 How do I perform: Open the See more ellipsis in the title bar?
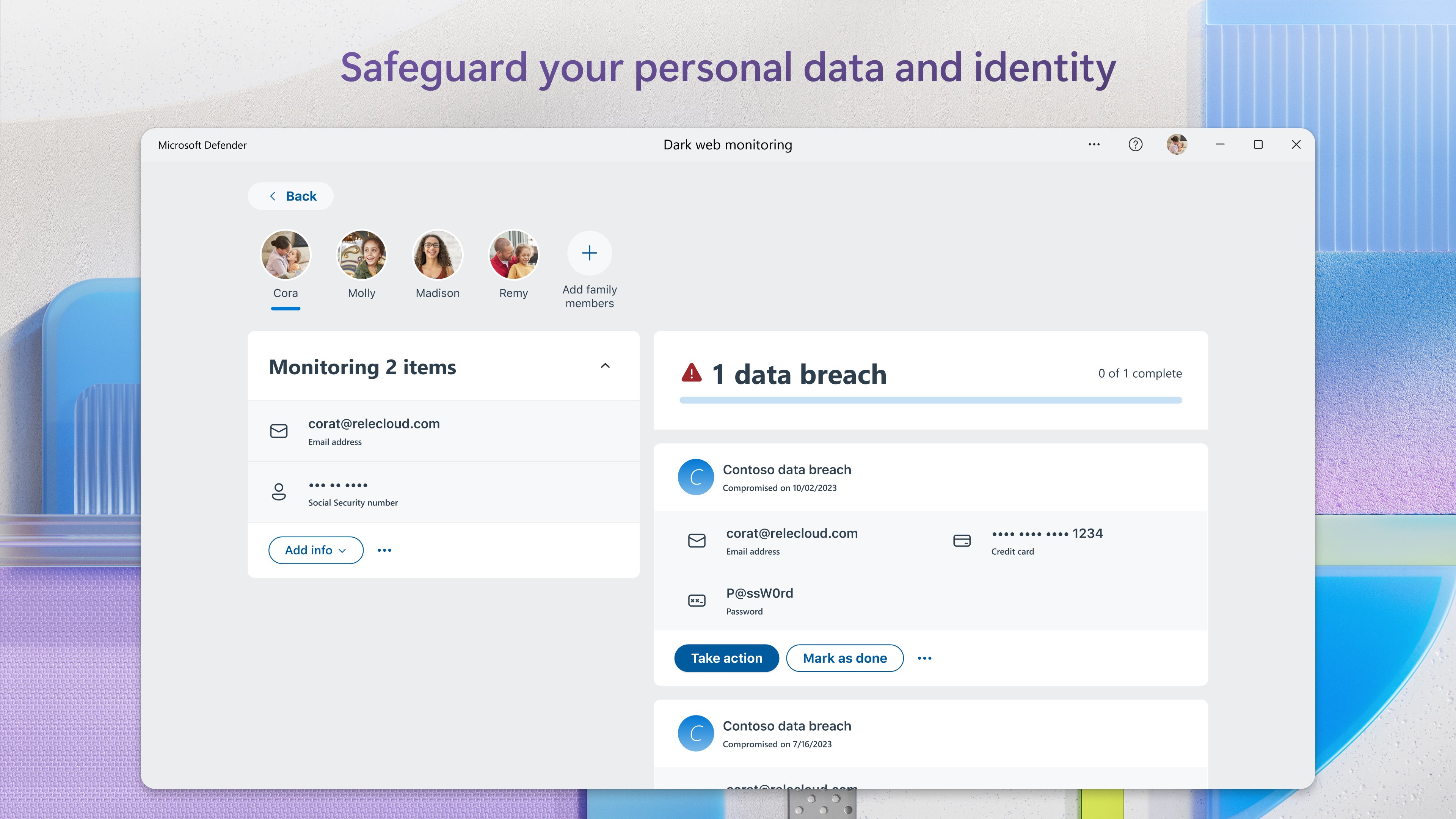click(x=1094, y=145)
